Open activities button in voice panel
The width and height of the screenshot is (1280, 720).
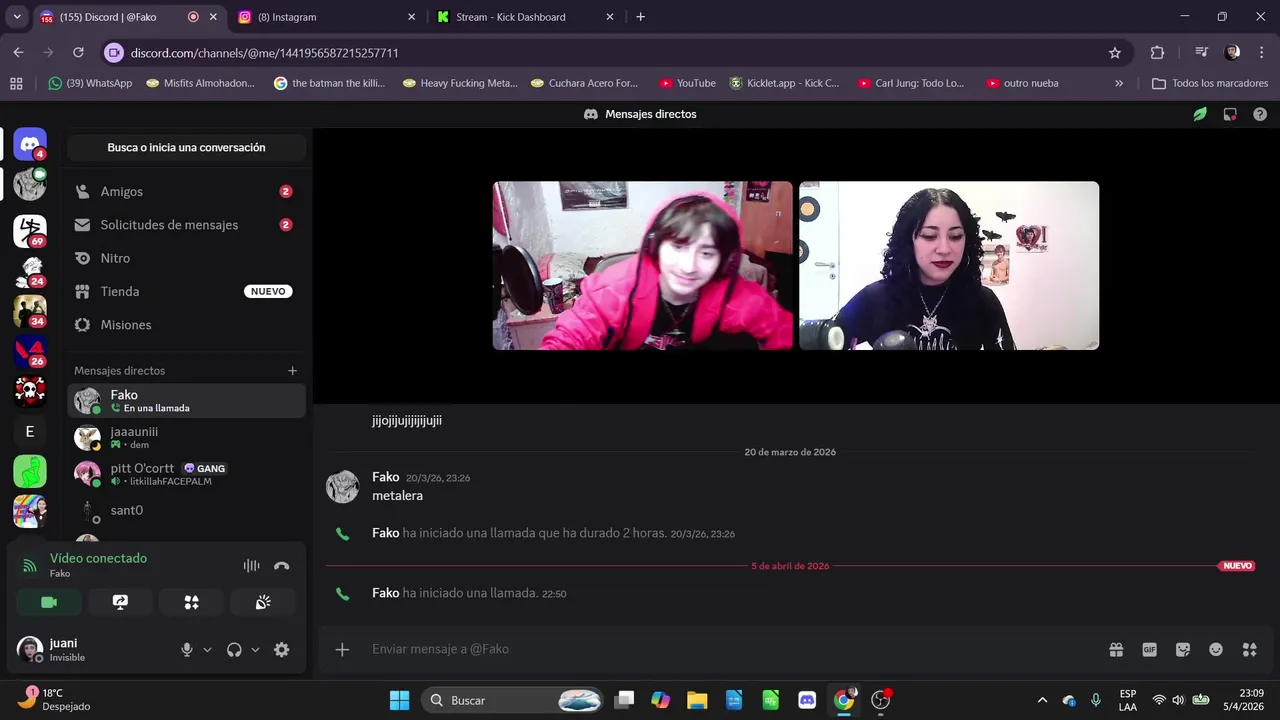point(191,602)
